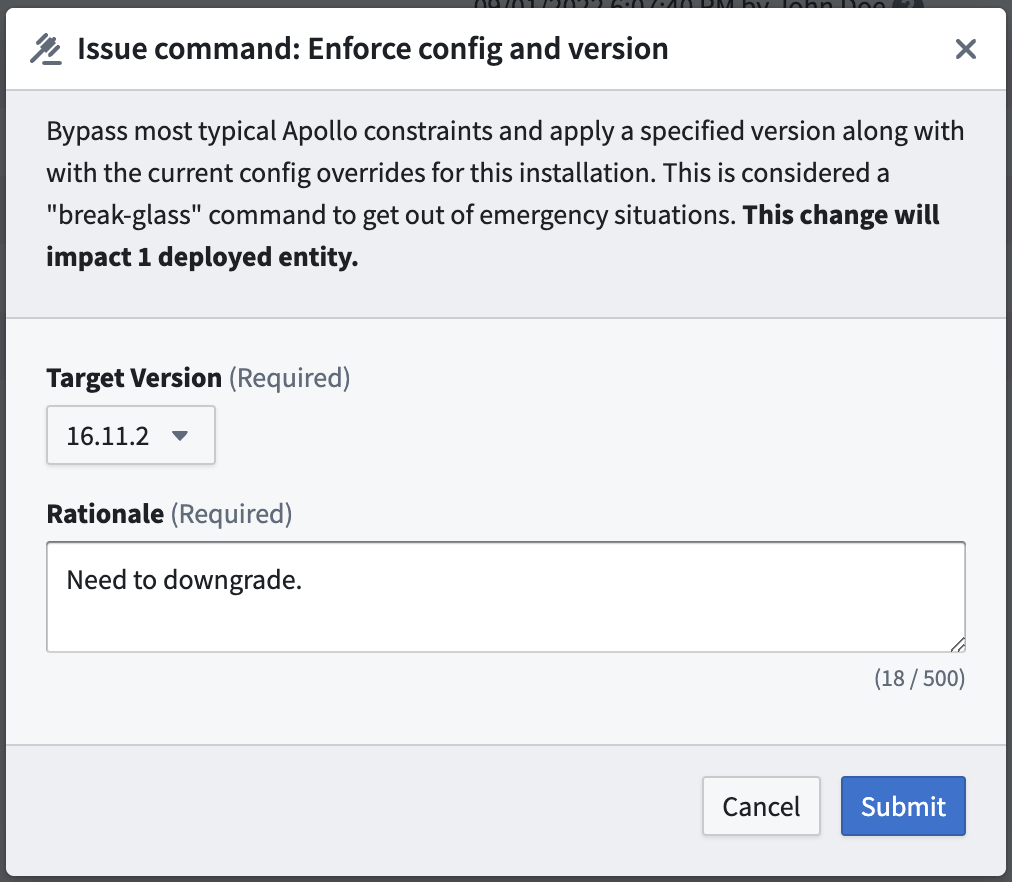Click the partially hidden icon beside John Doe

point(907,4)
